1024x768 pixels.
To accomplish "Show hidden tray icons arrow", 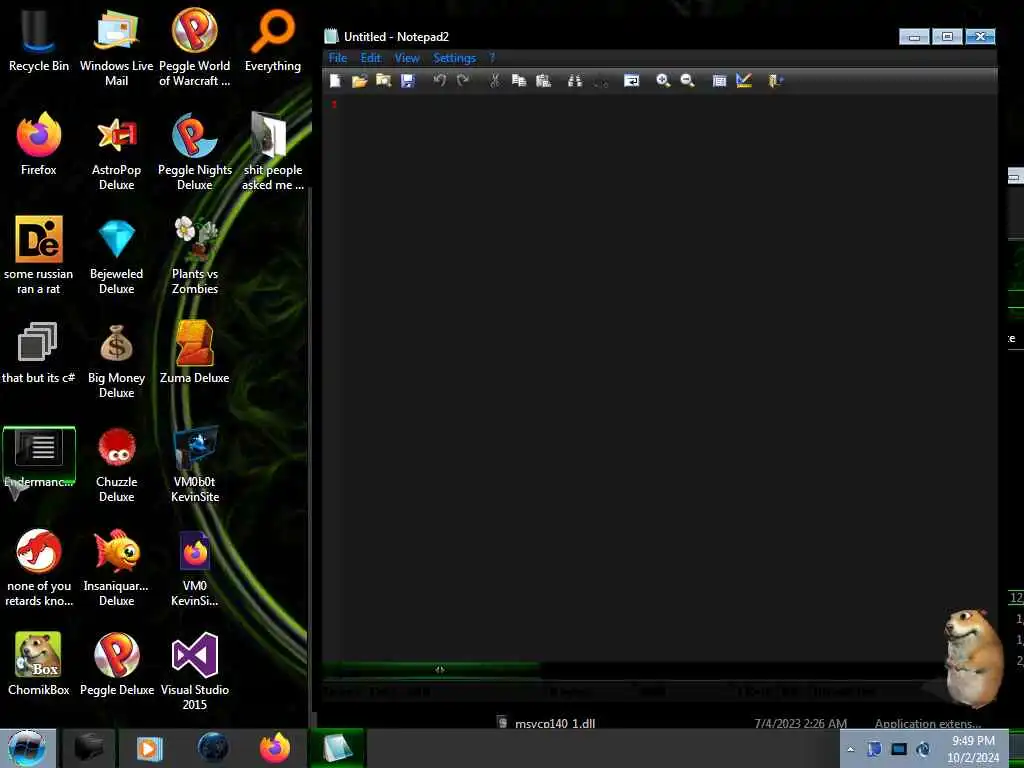I will [x=850, y=749].
